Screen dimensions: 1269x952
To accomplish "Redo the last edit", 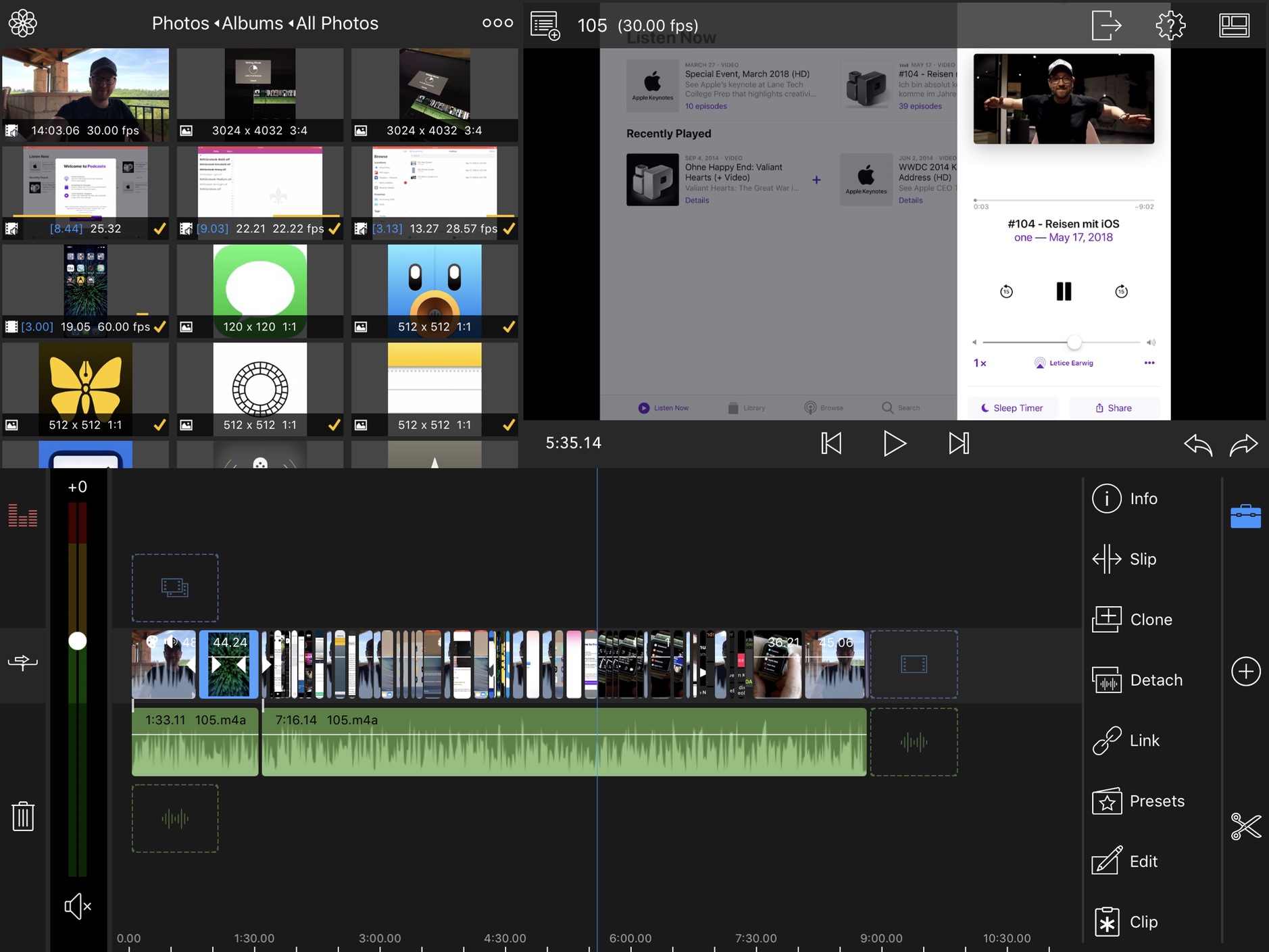I will (x=1243, y=444).
